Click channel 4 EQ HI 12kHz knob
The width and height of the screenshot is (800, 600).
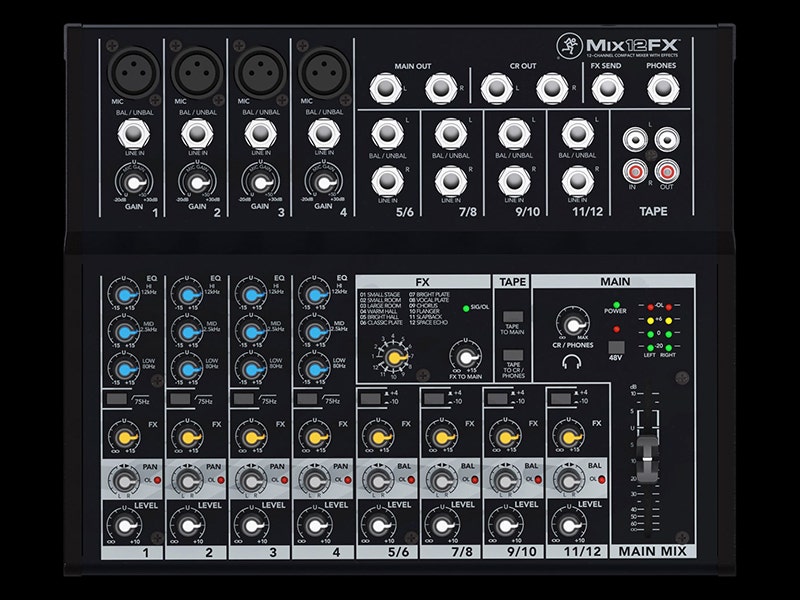(x=314, y=295)
